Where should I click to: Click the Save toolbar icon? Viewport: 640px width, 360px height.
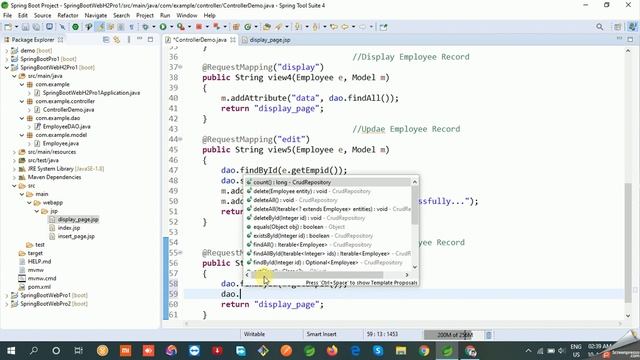25,27
